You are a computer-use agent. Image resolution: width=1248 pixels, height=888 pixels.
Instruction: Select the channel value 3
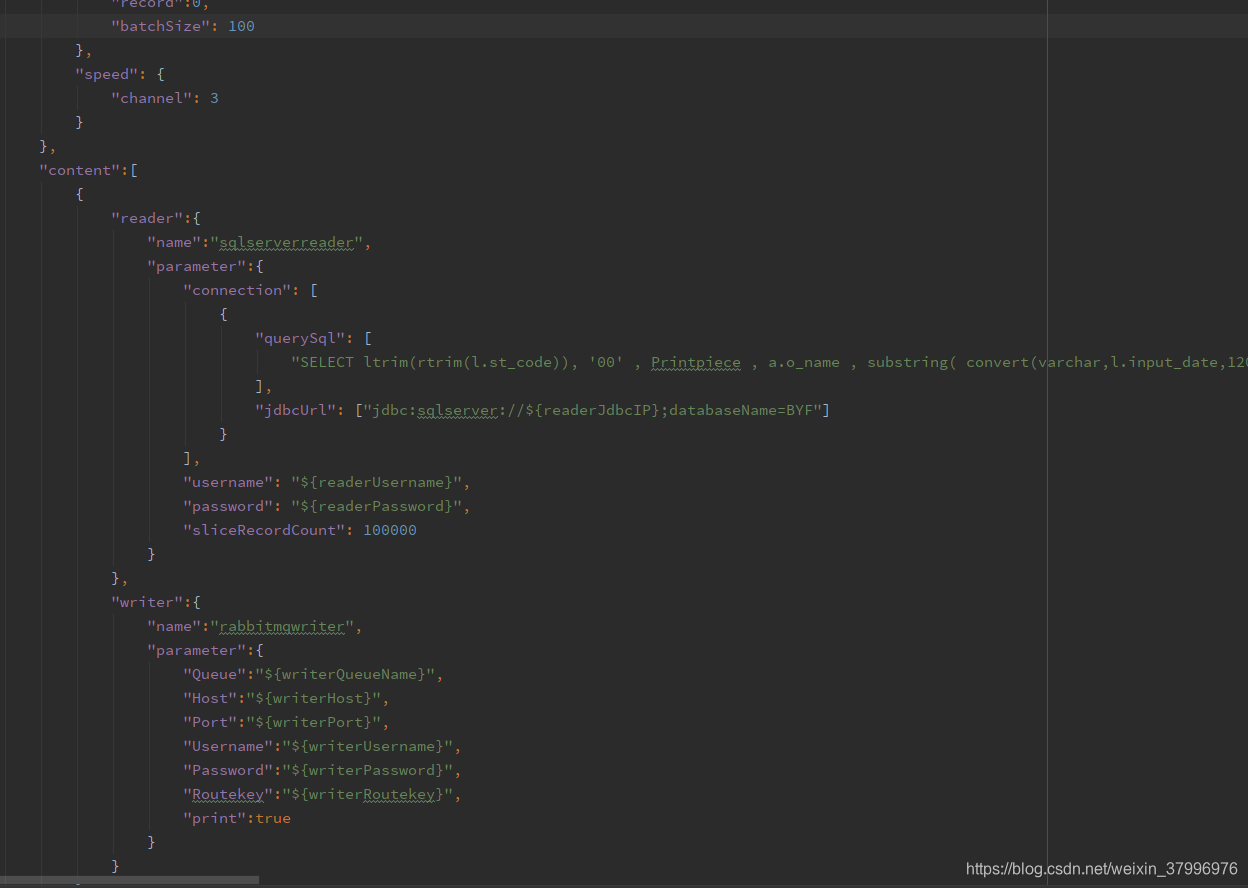coord(214,98)
